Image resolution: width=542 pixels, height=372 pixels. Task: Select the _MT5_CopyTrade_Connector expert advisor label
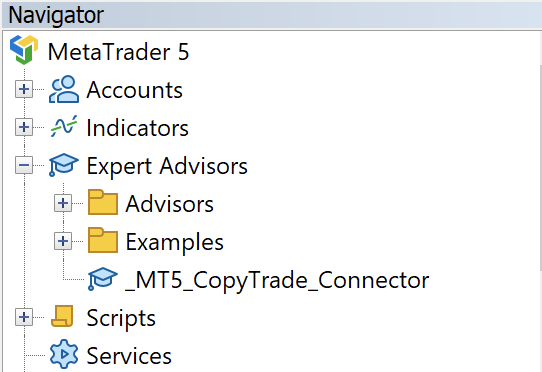[277, 280]
